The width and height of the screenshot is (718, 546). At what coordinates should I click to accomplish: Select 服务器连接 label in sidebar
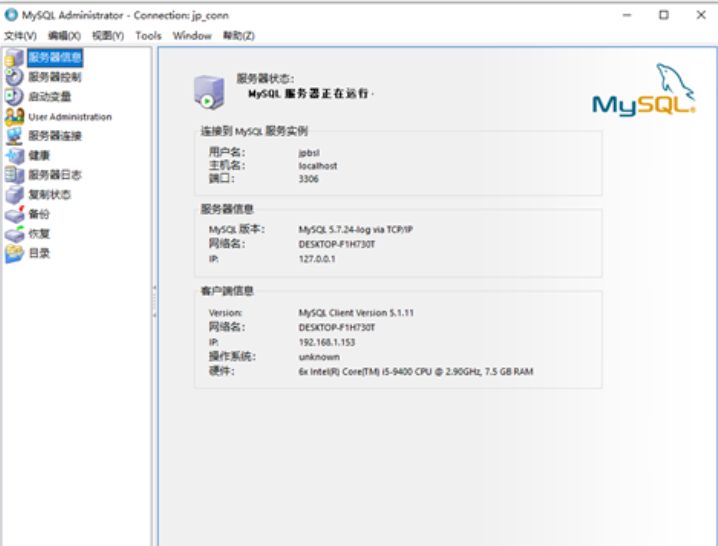[x=55, y=136]
